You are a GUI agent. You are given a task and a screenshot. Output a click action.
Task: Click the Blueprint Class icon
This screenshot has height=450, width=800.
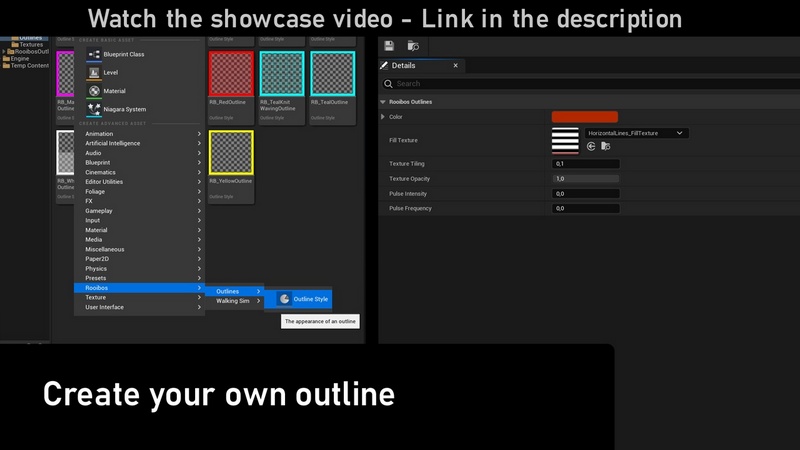(x=94, y=54)
